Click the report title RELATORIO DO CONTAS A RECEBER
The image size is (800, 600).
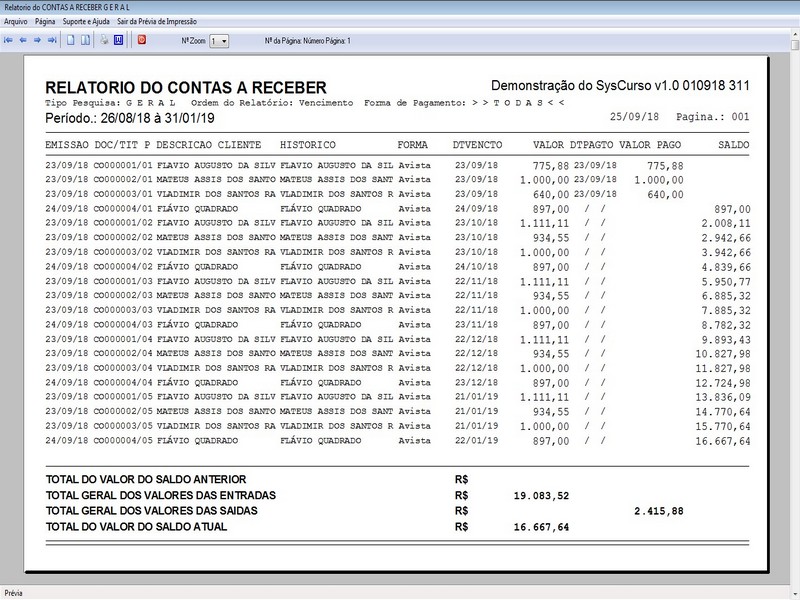(186, 87)
